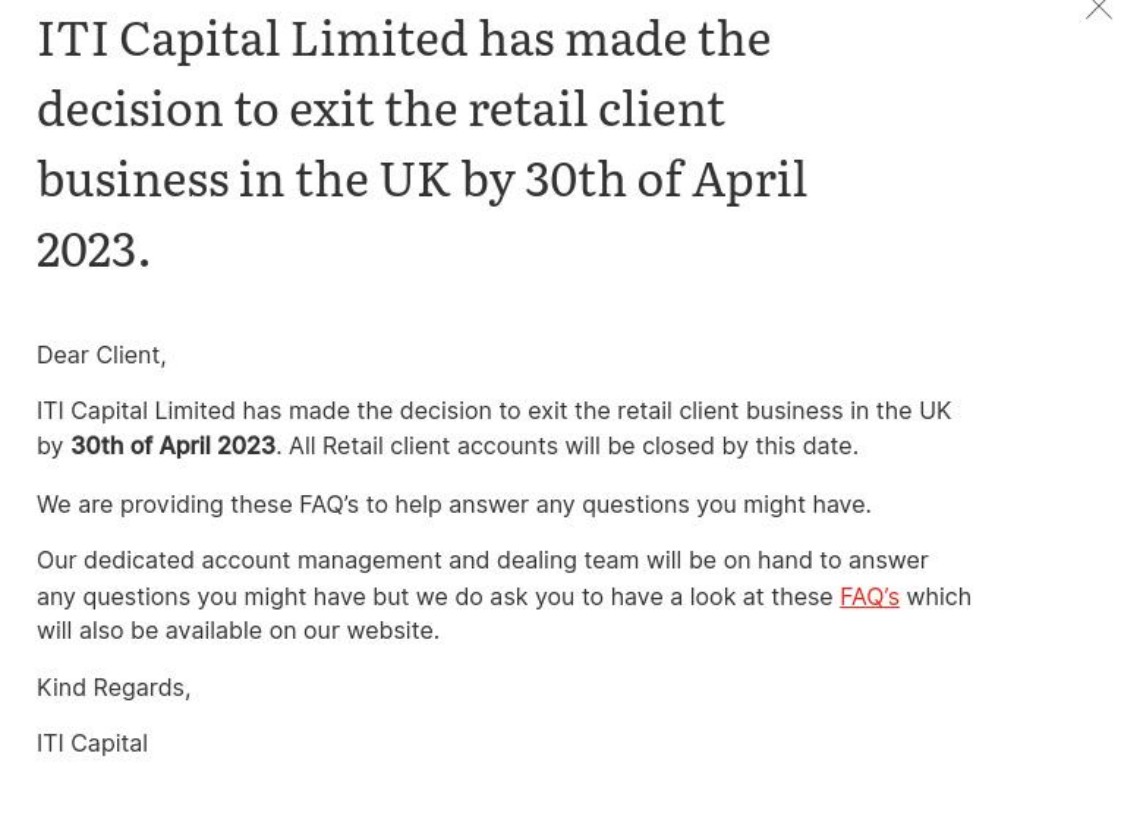Click the headline line 'business in the UK by 30th of April'
This screenshot has width=1140, height=838.
click(x=422, y=180)
